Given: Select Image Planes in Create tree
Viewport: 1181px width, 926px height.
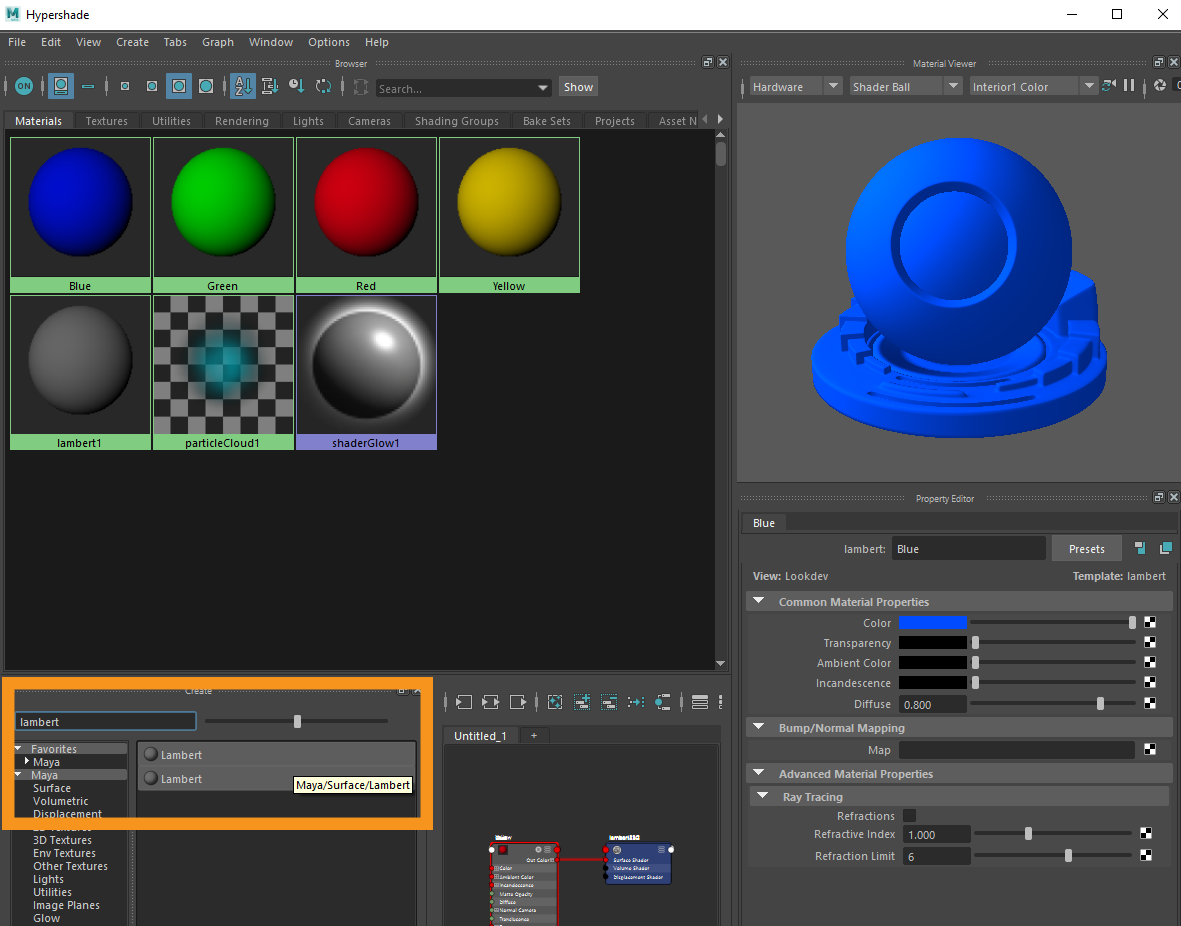Looking at the screenshot, I should [x=66, y=905].
